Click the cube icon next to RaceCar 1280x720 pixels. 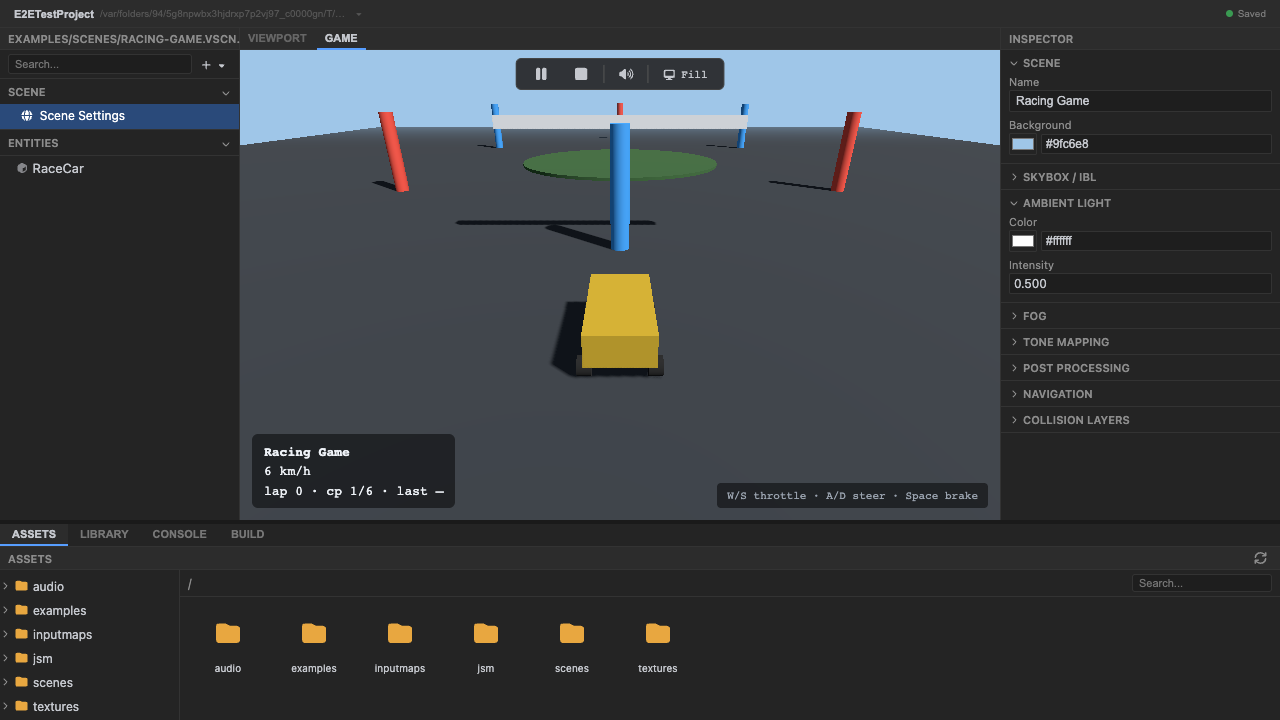tap(22, 168)
